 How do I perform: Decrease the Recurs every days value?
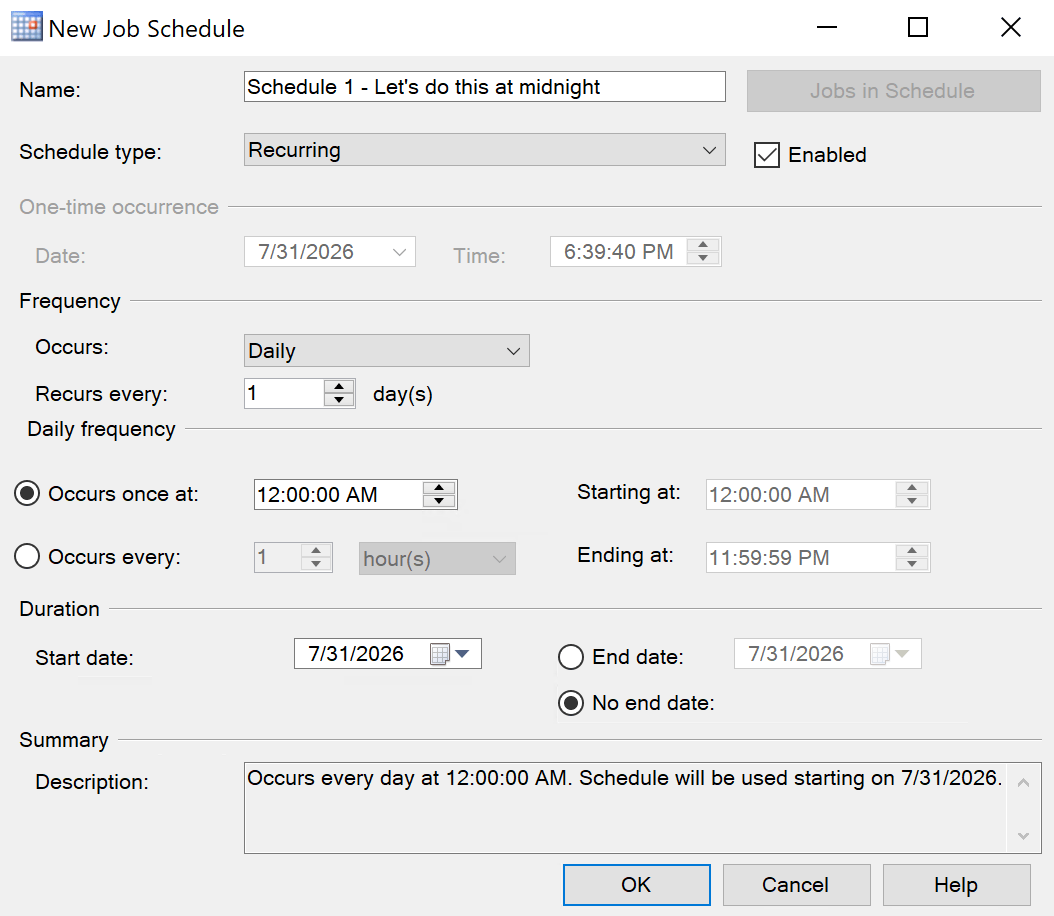pyautogui.click(x=339, y=400)
